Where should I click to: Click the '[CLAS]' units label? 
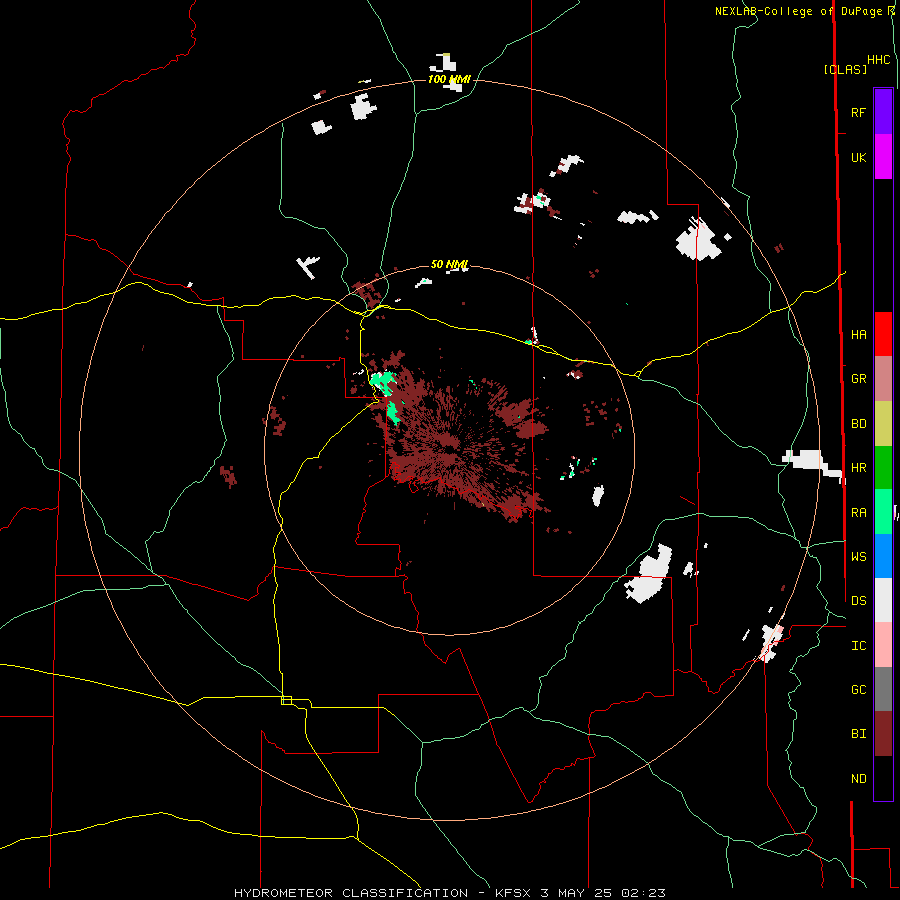(x=845, y=70)
